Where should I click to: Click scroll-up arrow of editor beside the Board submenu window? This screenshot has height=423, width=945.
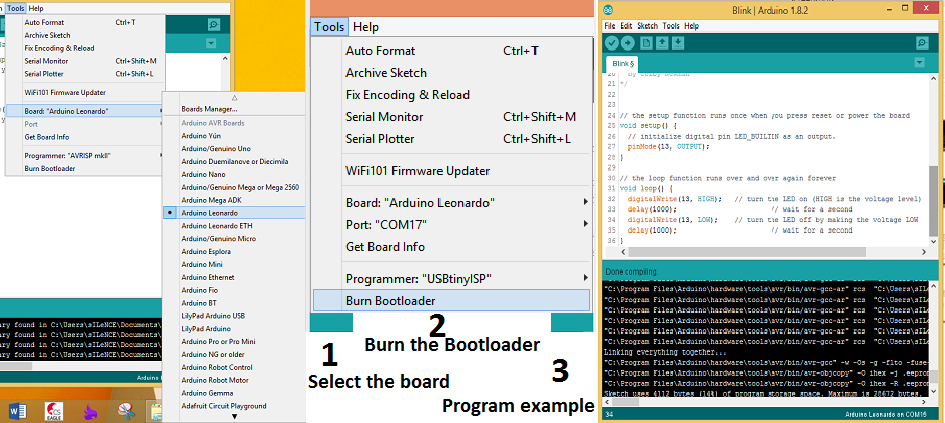(225, 59)
